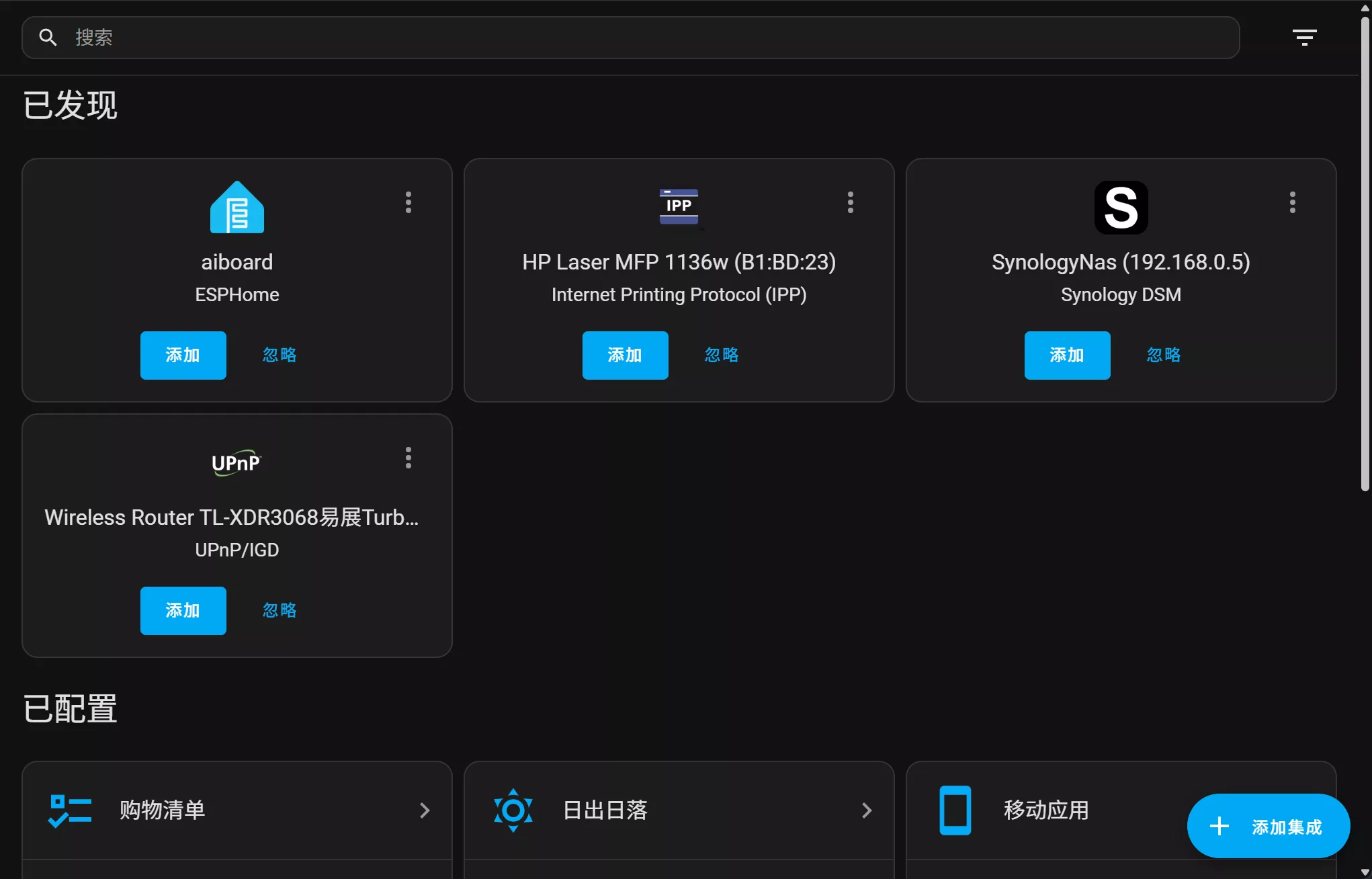Screen dimensions: 1372x879
Task: Open the 移动应用 entry text
Action: click(1046, 810)
